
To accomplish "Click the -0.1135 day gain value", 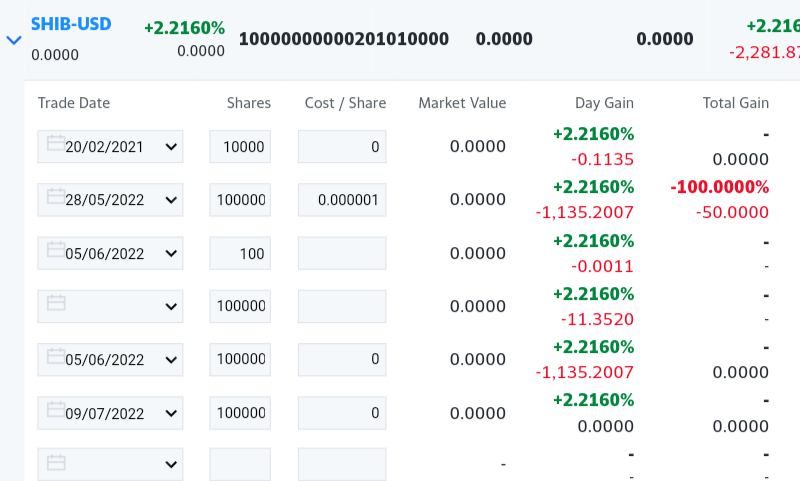I will [x=602, y=159].
